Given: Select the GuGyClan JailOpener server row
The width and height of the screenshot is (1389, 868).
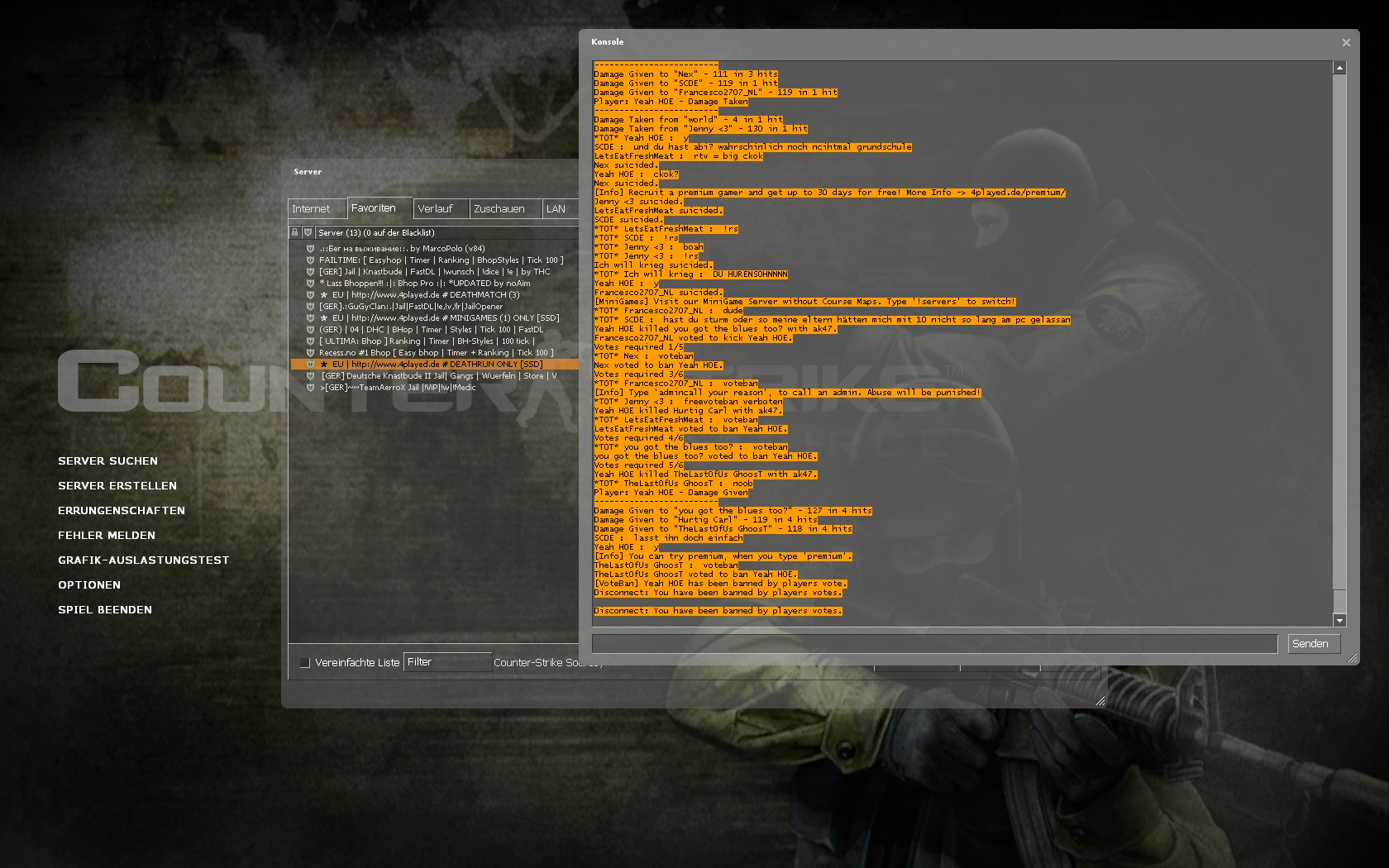Looking at the screenshot, I should (x=434, y=306).
